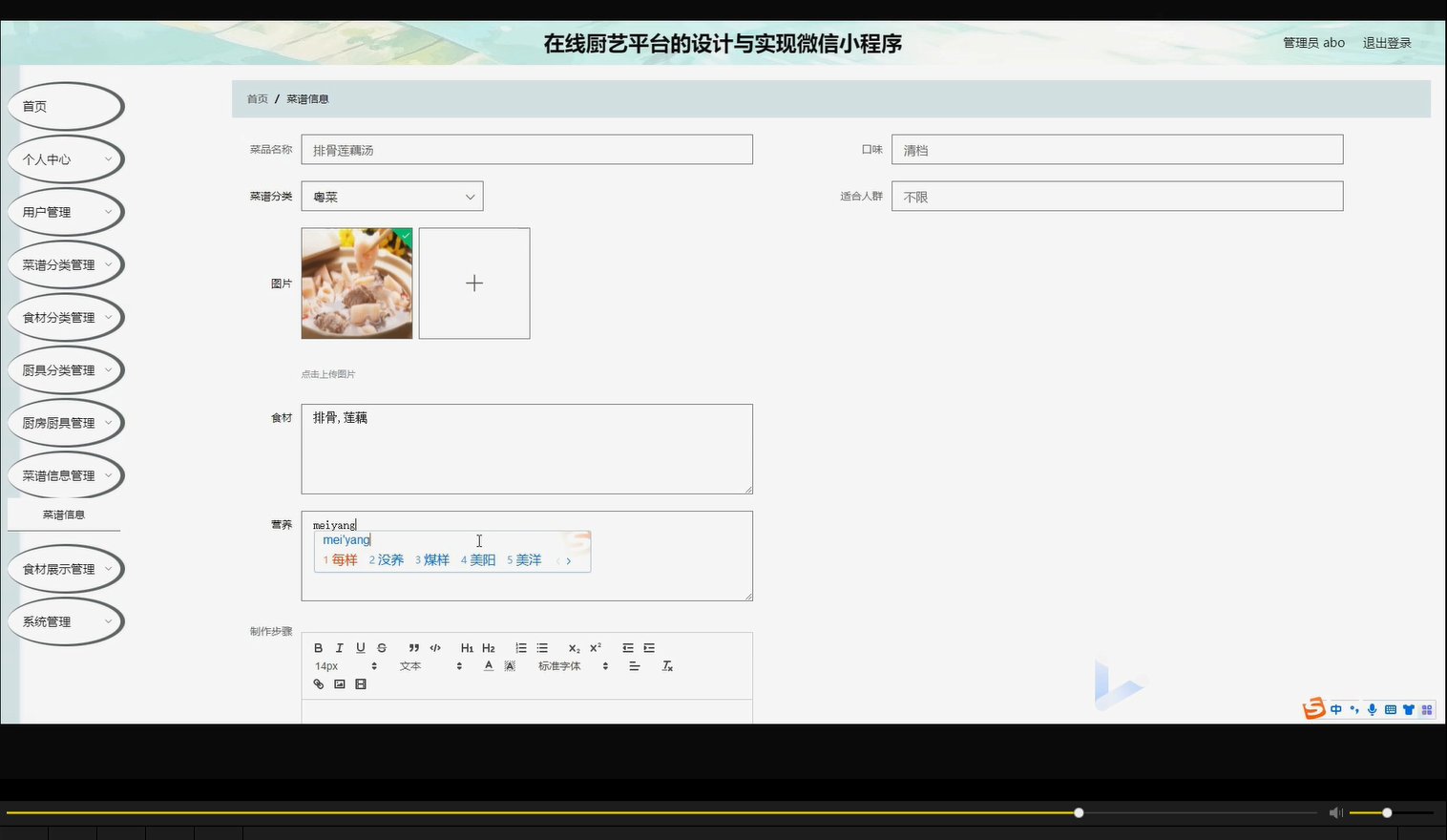Expand the 厨具分类管理 sidebar menu
Image resolution: width=1447 pixels, height=840 pixels.
[66, 369]
